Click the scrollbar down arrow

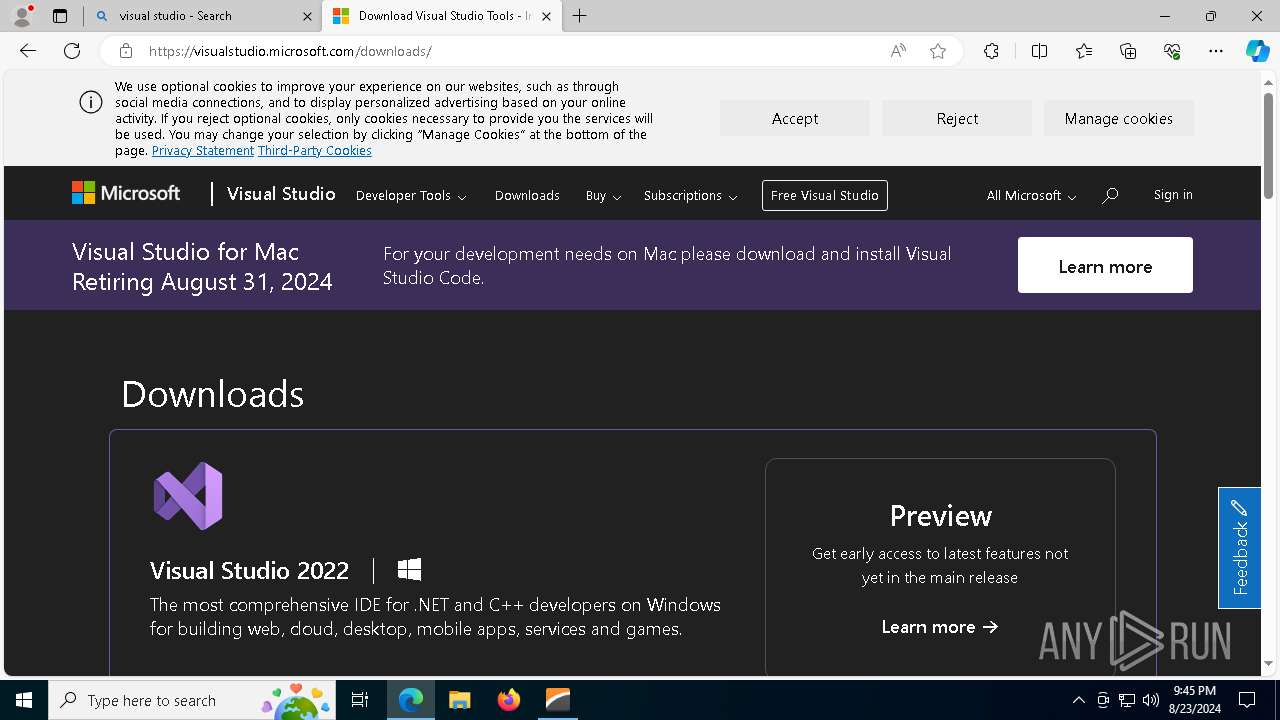point(1268,663)
